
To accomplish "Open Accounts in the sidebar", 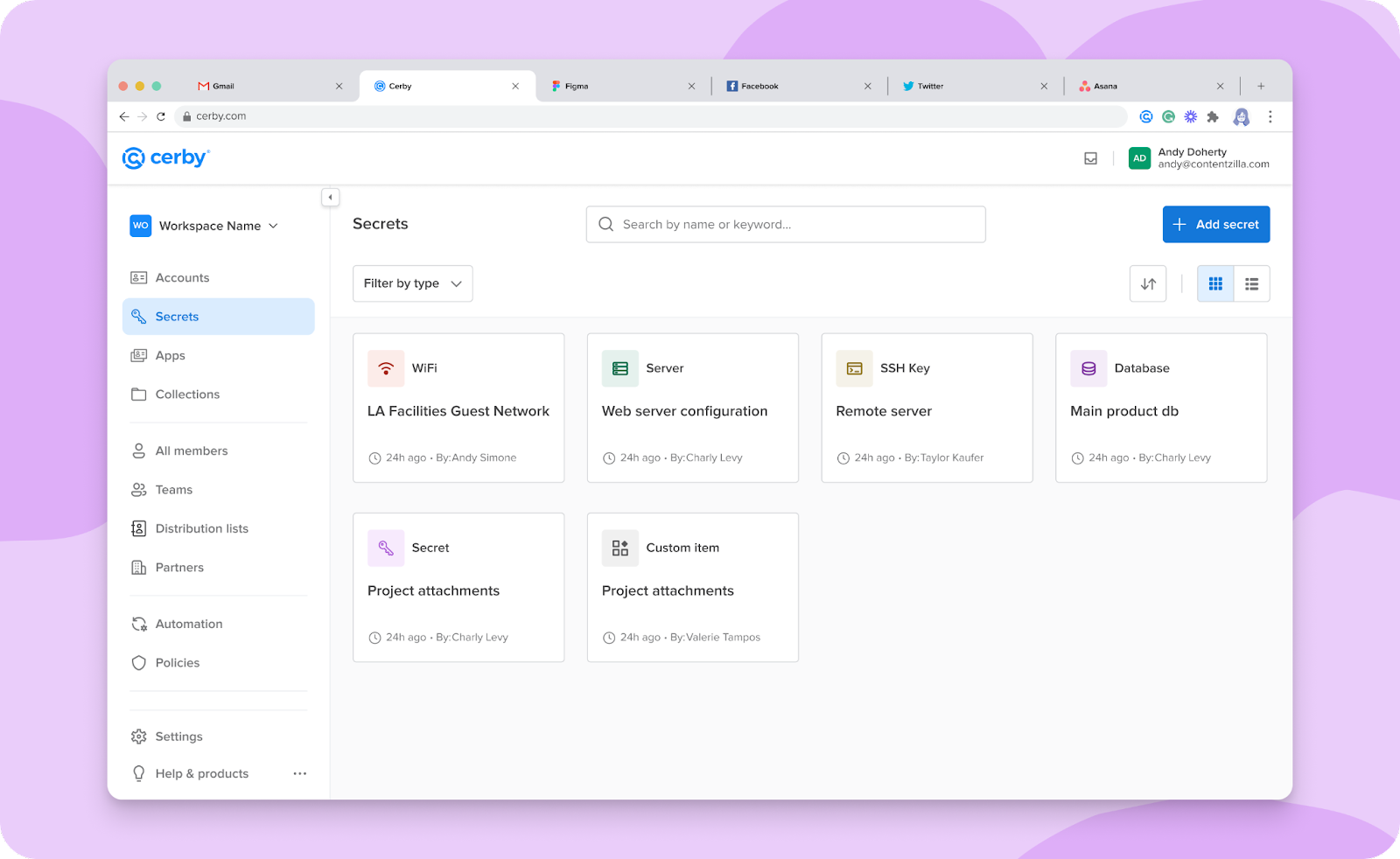I will tap(218, 277).
